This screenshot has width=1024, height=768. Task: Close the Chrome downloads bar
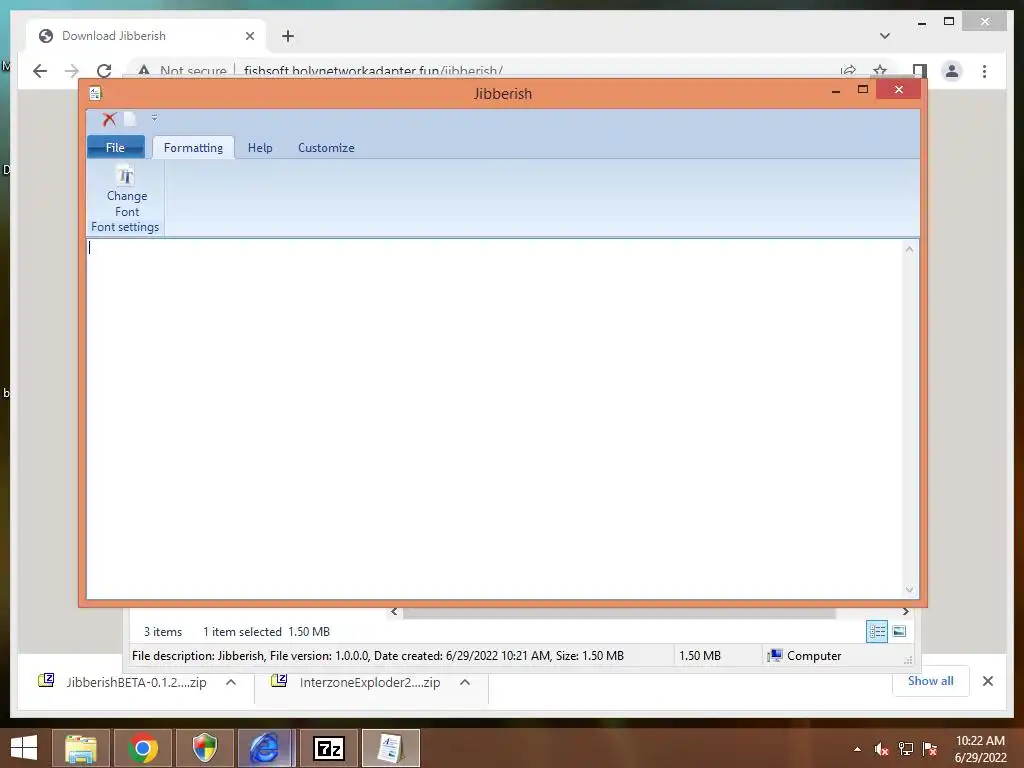point(988,681)
